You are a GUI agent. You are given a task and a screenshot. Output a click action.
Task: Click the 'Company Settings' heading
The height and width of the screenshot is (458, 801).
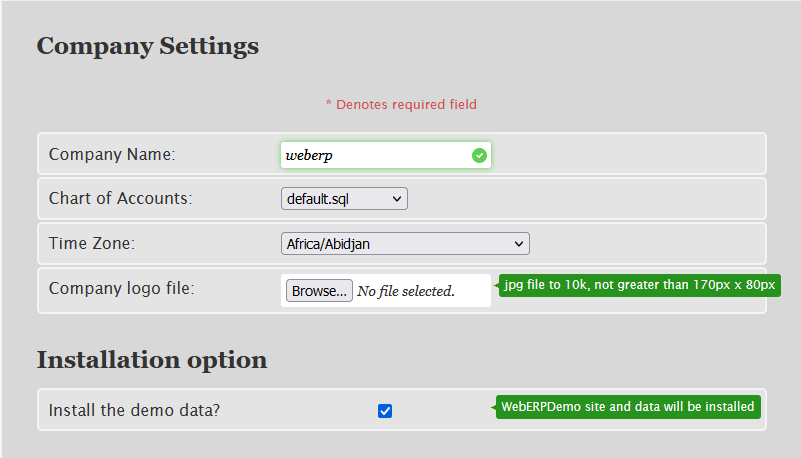tap(147, 46)
